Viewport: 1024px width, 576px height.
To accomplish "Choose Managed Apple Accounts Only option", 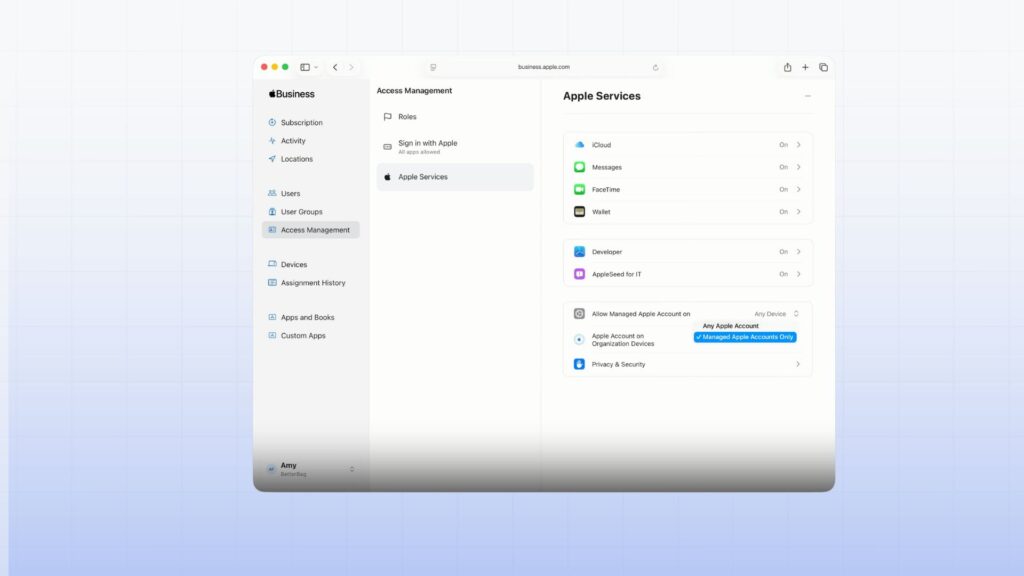I will pos(744,337).
